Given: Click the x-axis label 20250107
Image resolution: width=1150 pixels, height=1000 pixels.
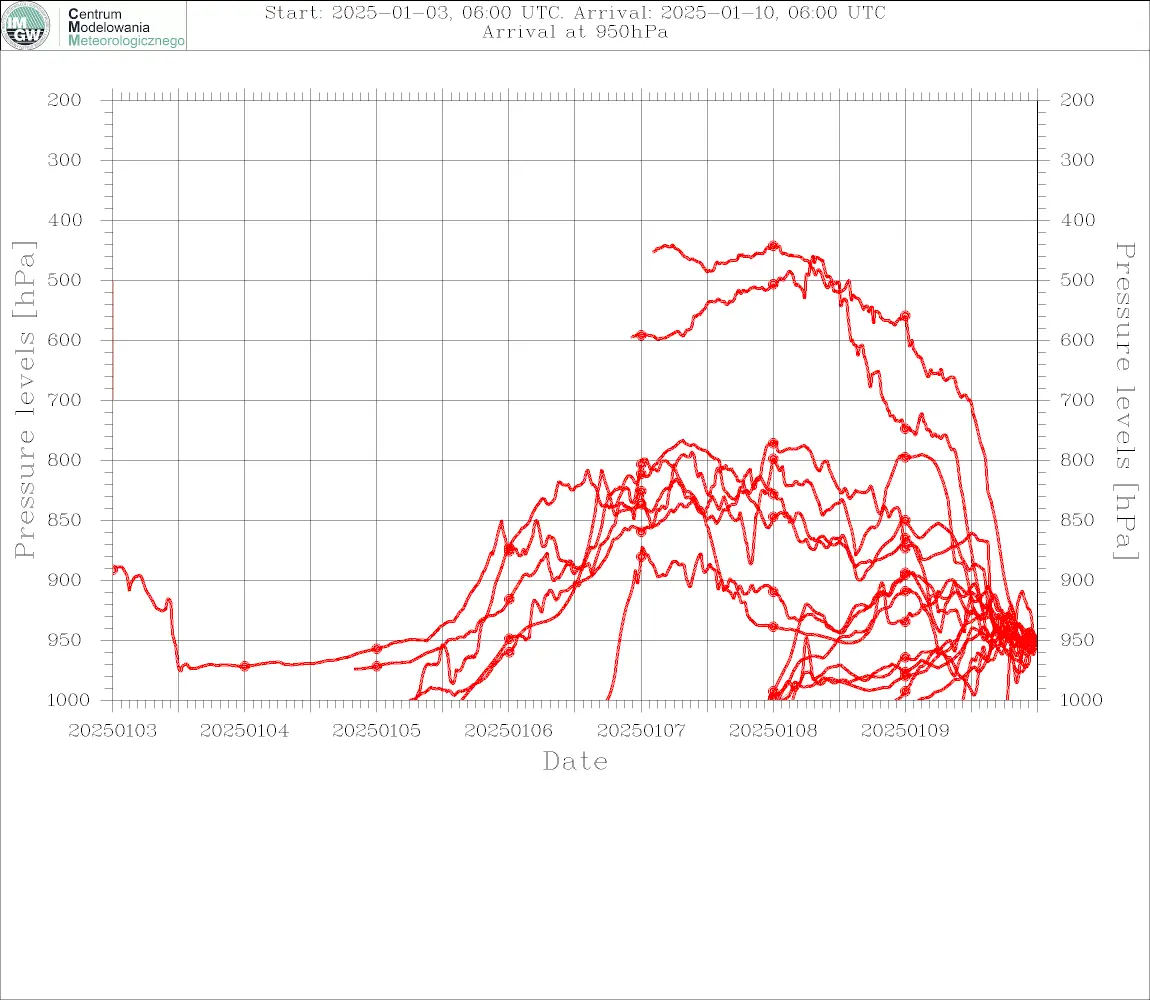Looking at the screenshot, I should [641, 731].
